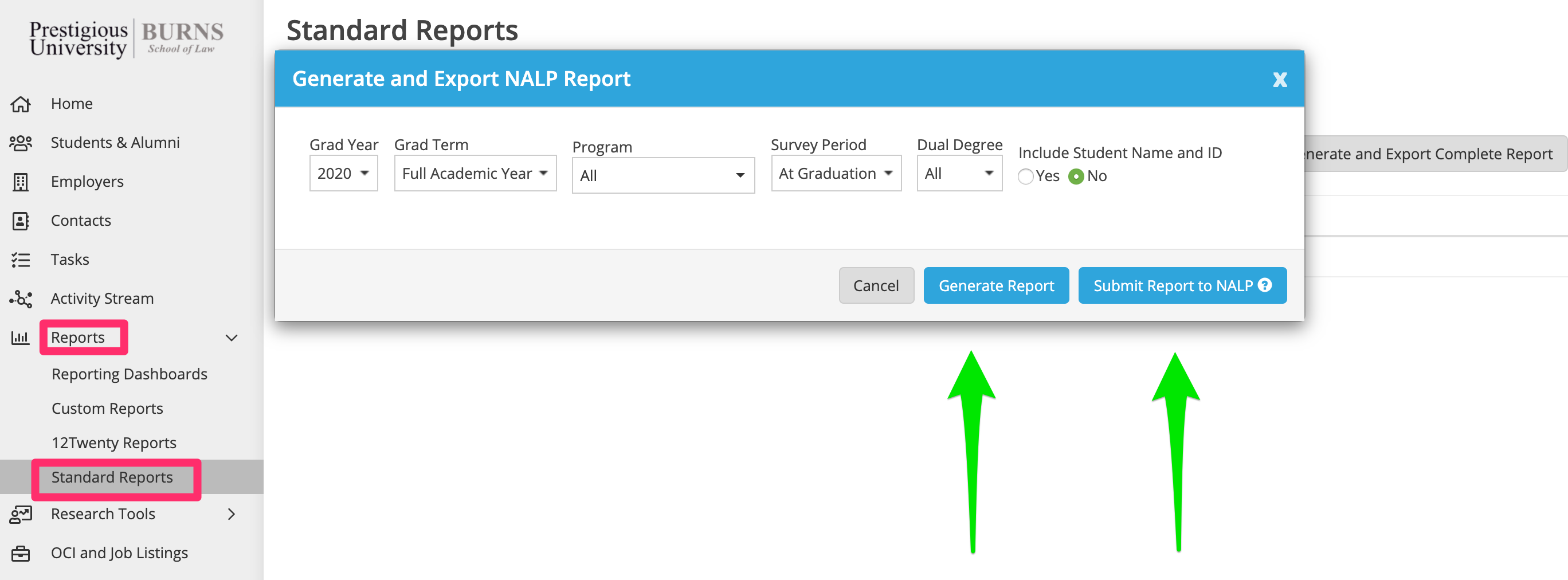Open the Grad Year dropdown

[x=343, y=174]
